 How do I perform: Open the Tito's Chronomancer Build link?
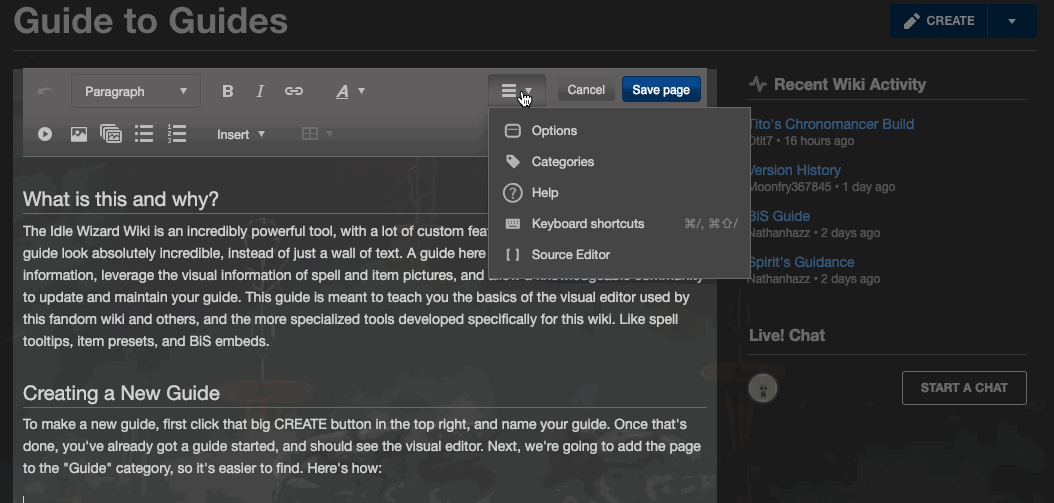pos(832,124)
